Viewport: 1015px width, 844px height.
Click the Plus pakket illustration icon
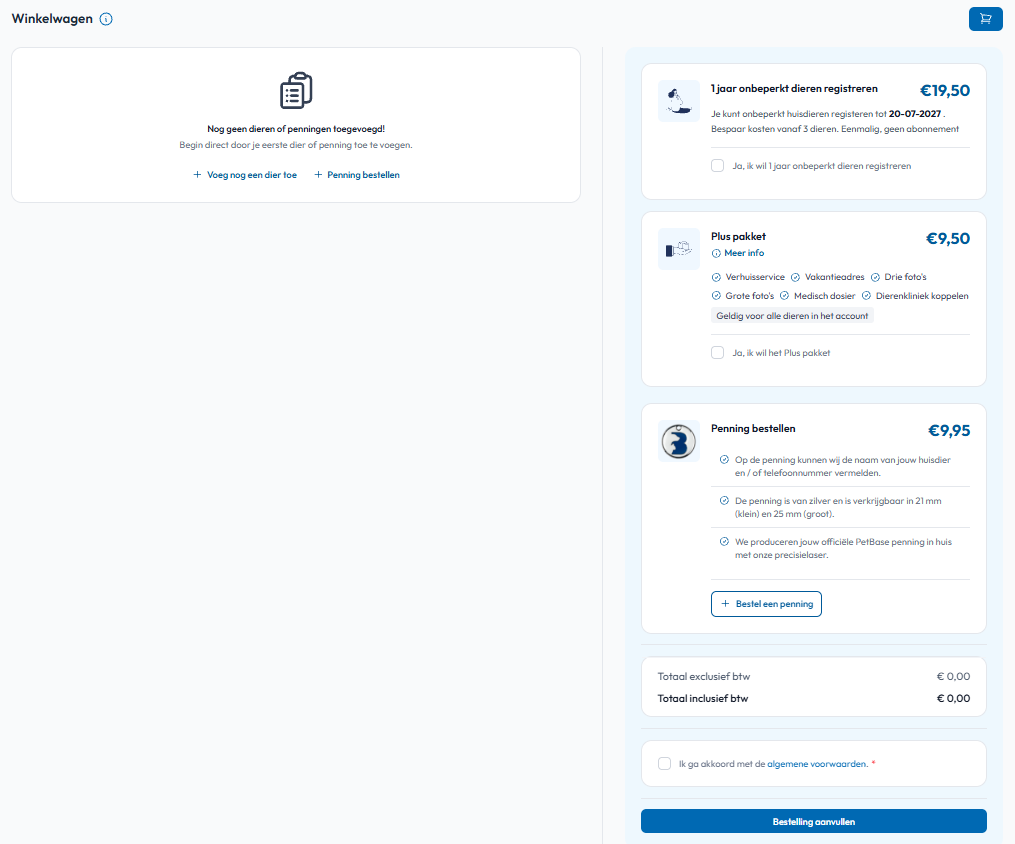coord(678,249)
